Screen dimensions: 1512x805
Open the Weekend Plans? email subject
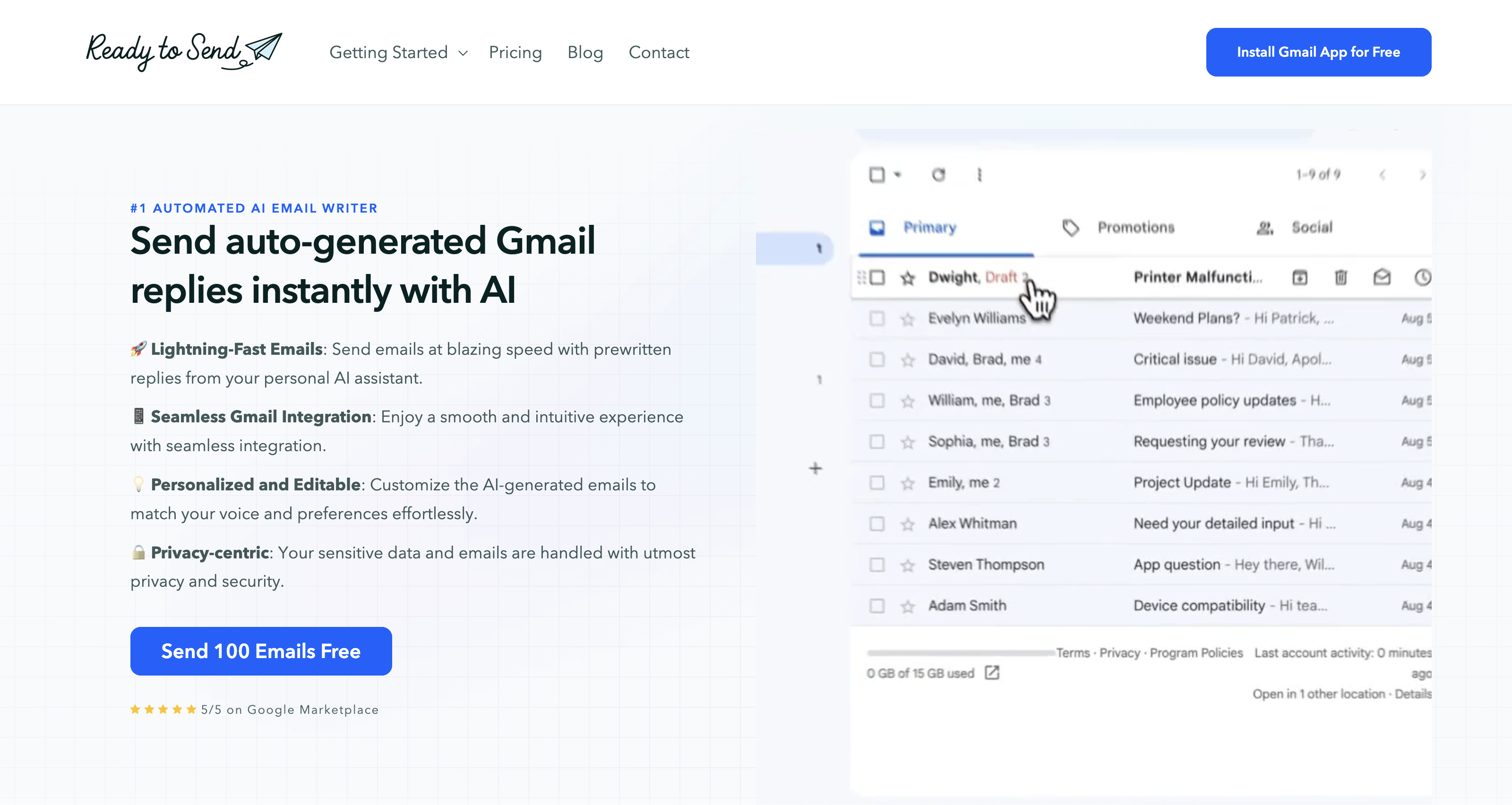[x=1186, y=318]
